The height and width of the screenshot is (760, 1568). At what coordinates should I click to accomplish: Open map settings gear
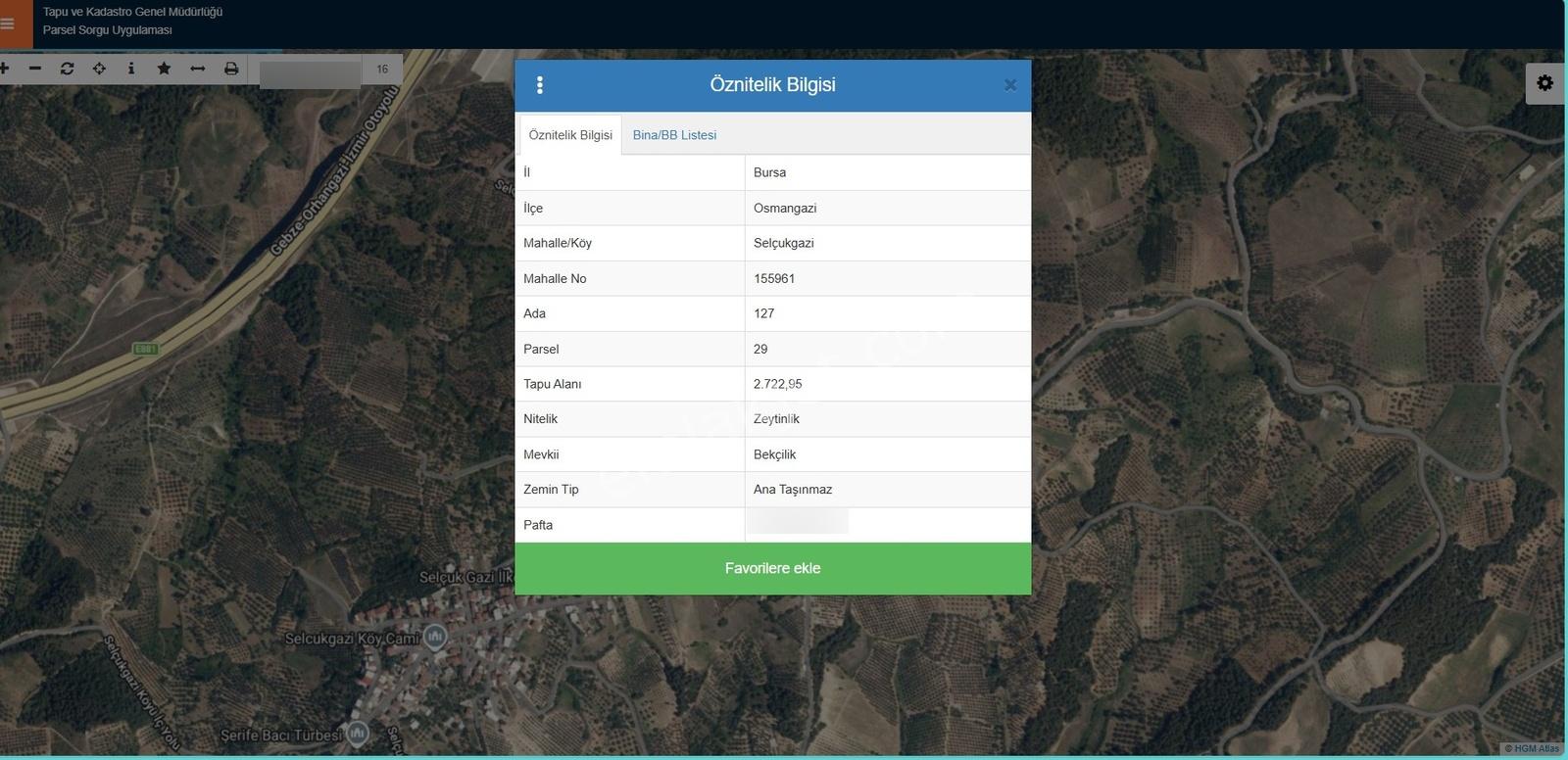(1545, 83)
